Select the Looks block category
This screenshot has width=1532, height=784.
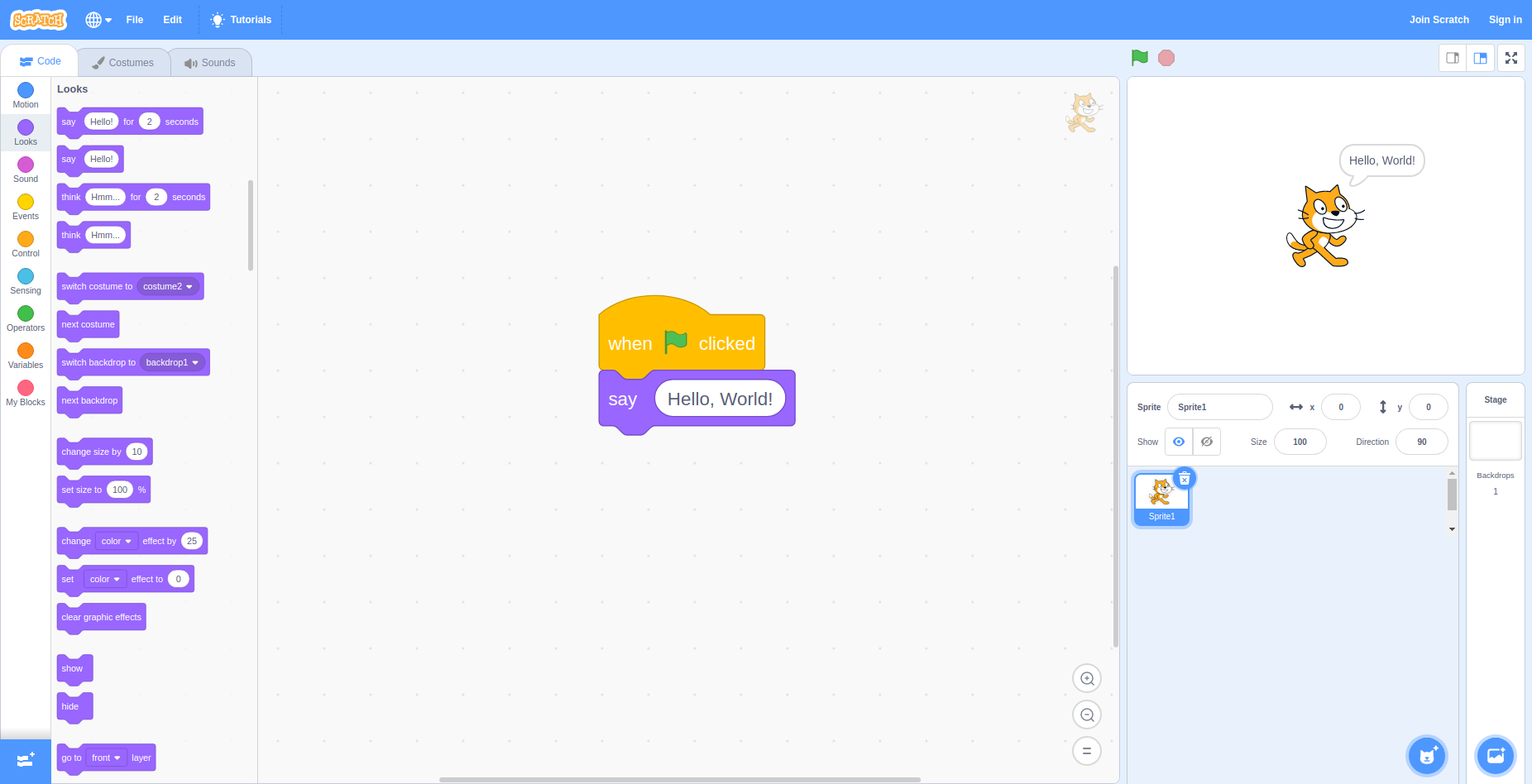tap(26, 132)
